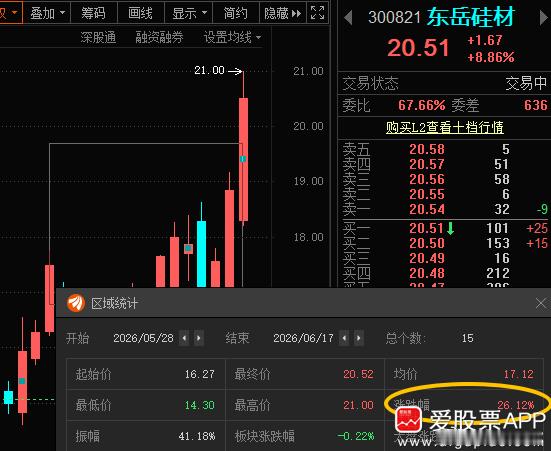Click the end date field 2026/06/17
The width and height of the screenshot is (551, 451).
pos(303,338)
